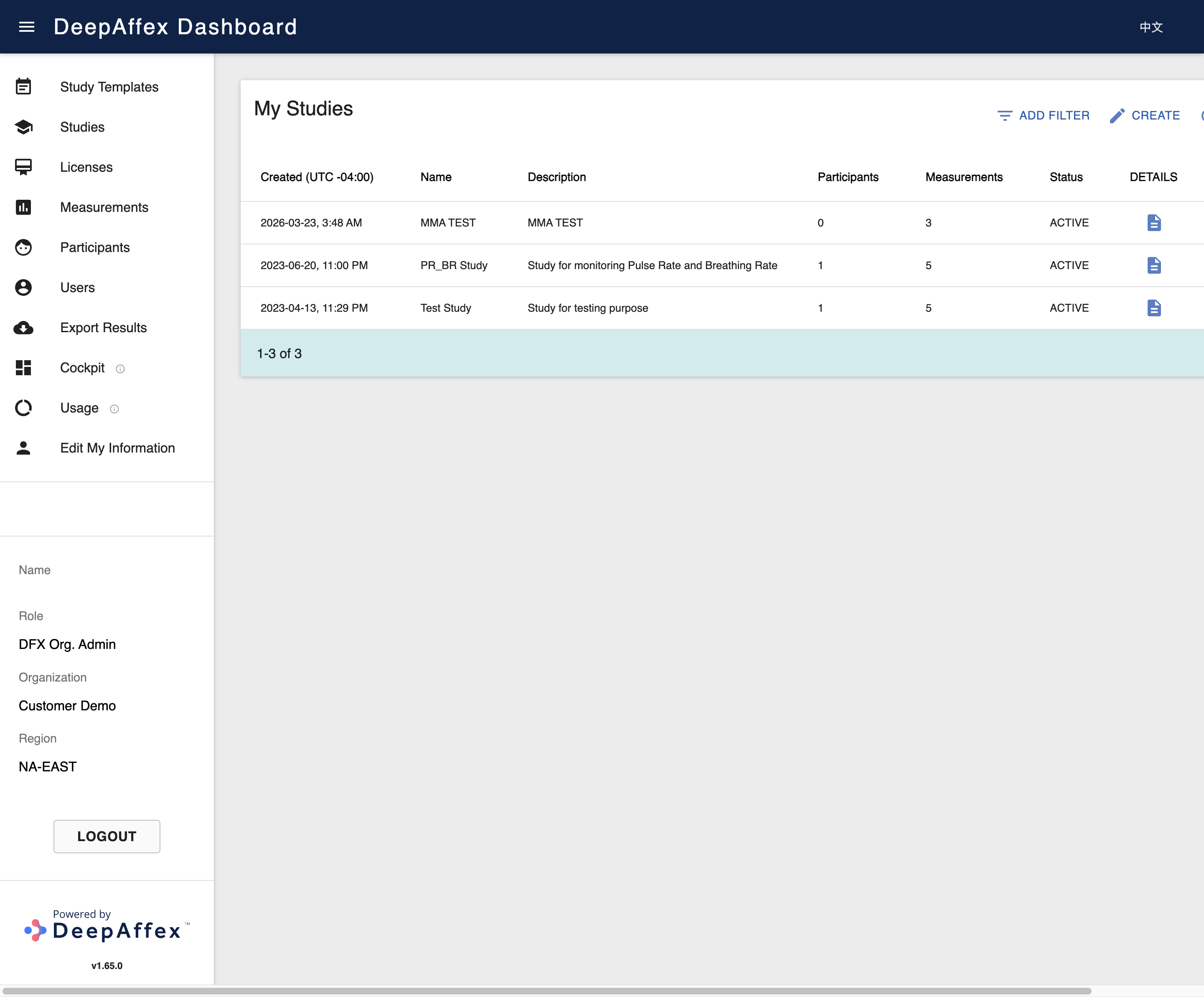Screen dimensions: 1204x997
Task: Click the Description column header
Action: pyautogui.click(x=557, y=177)
